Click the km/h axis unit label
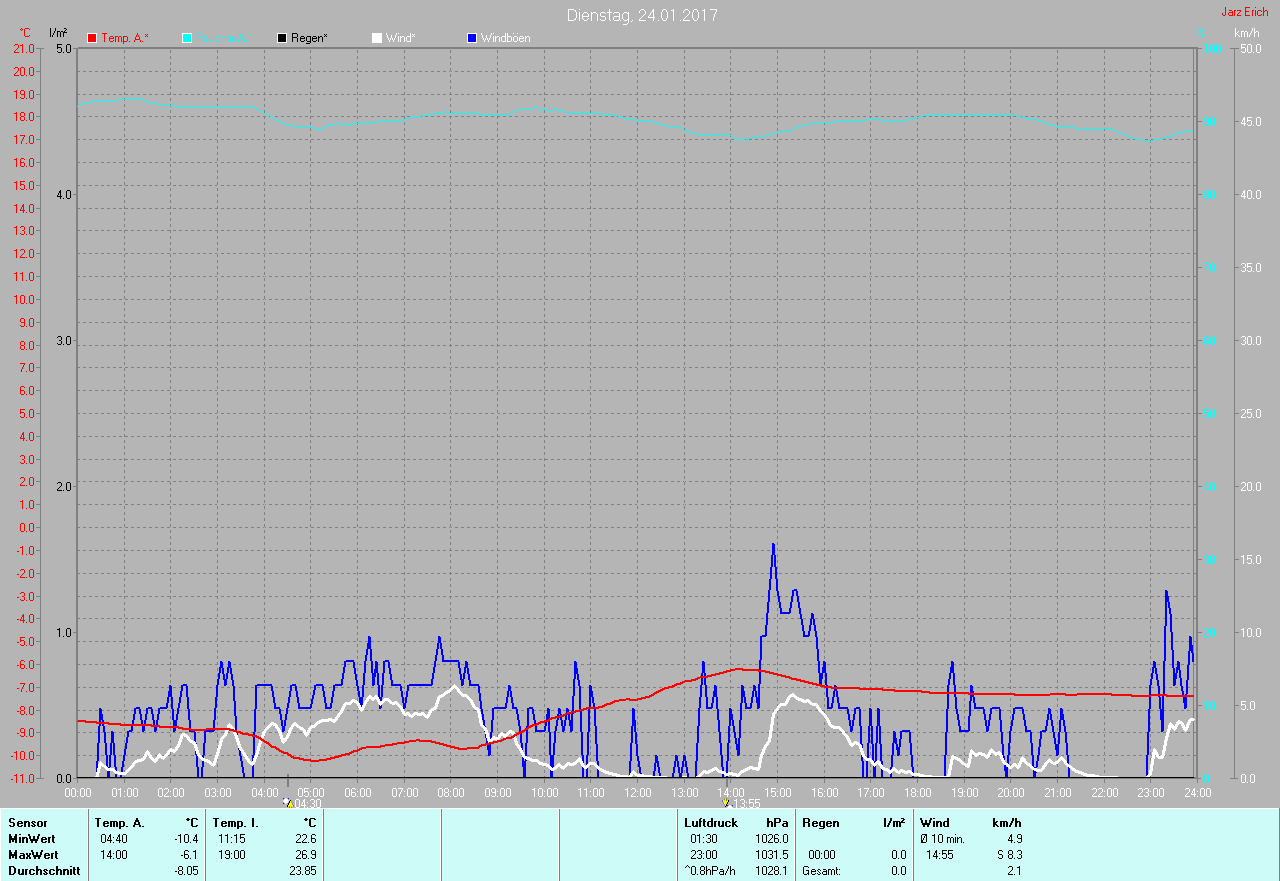 1246,33
